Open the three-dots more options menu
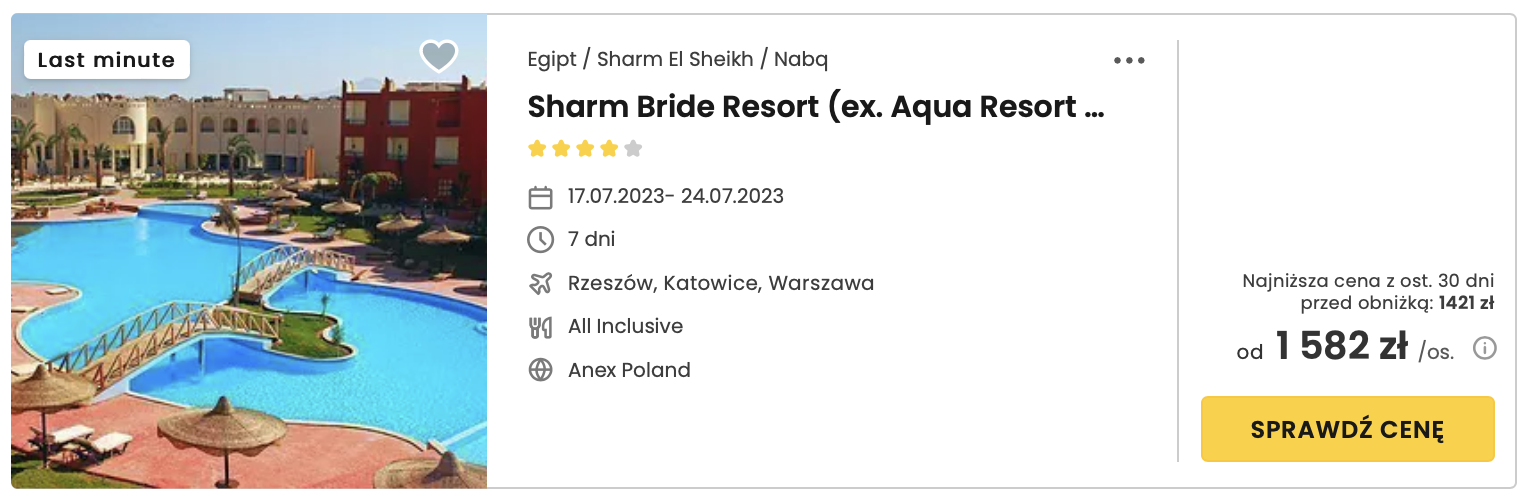 coord(1129,60)
